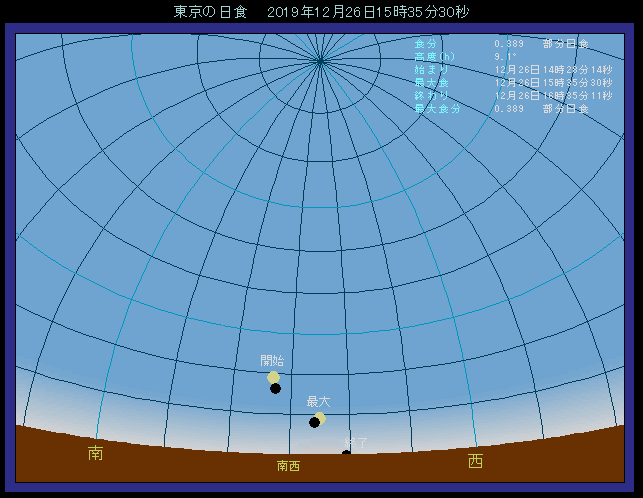Image resolution: width=643 pixels, height=498 pixels.
Task: Click the black moon disc at eclipse start
Action: coord(275,388)
